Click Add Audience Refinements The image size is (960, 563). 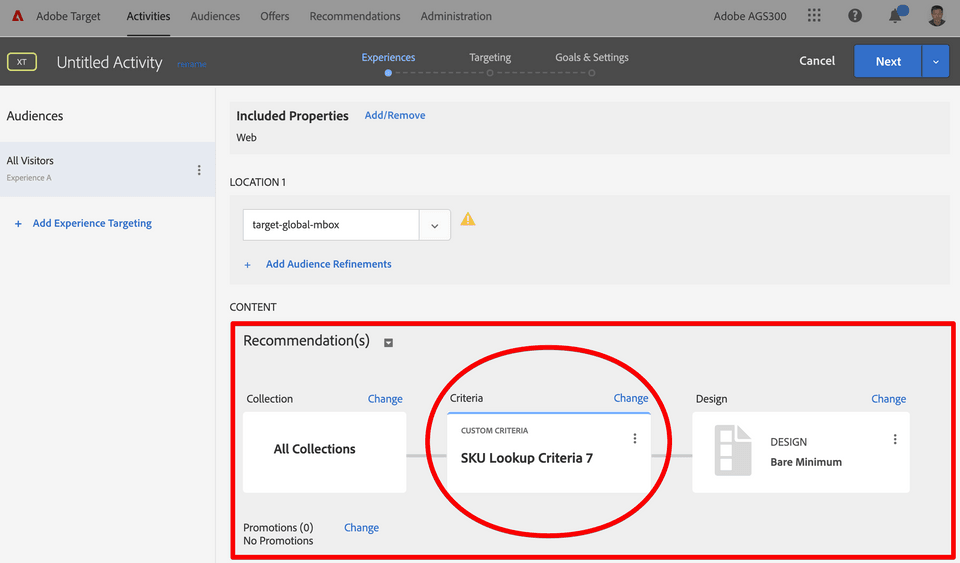tap(329, 264)
